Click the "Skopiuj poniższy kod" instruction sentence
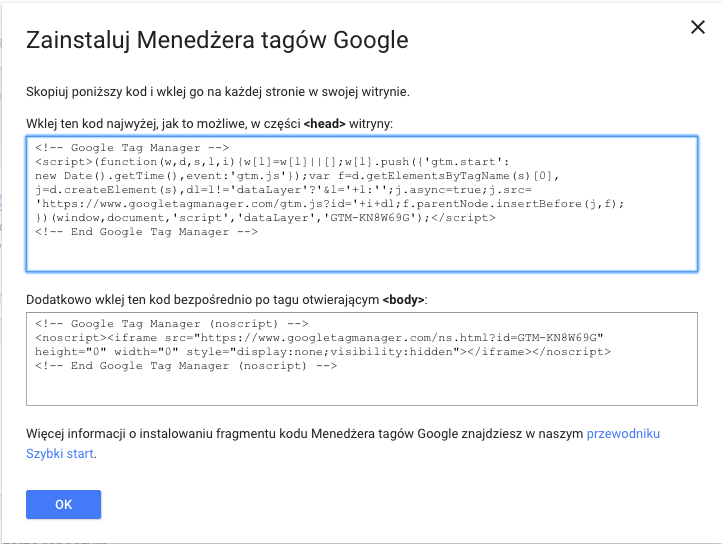 217,92
